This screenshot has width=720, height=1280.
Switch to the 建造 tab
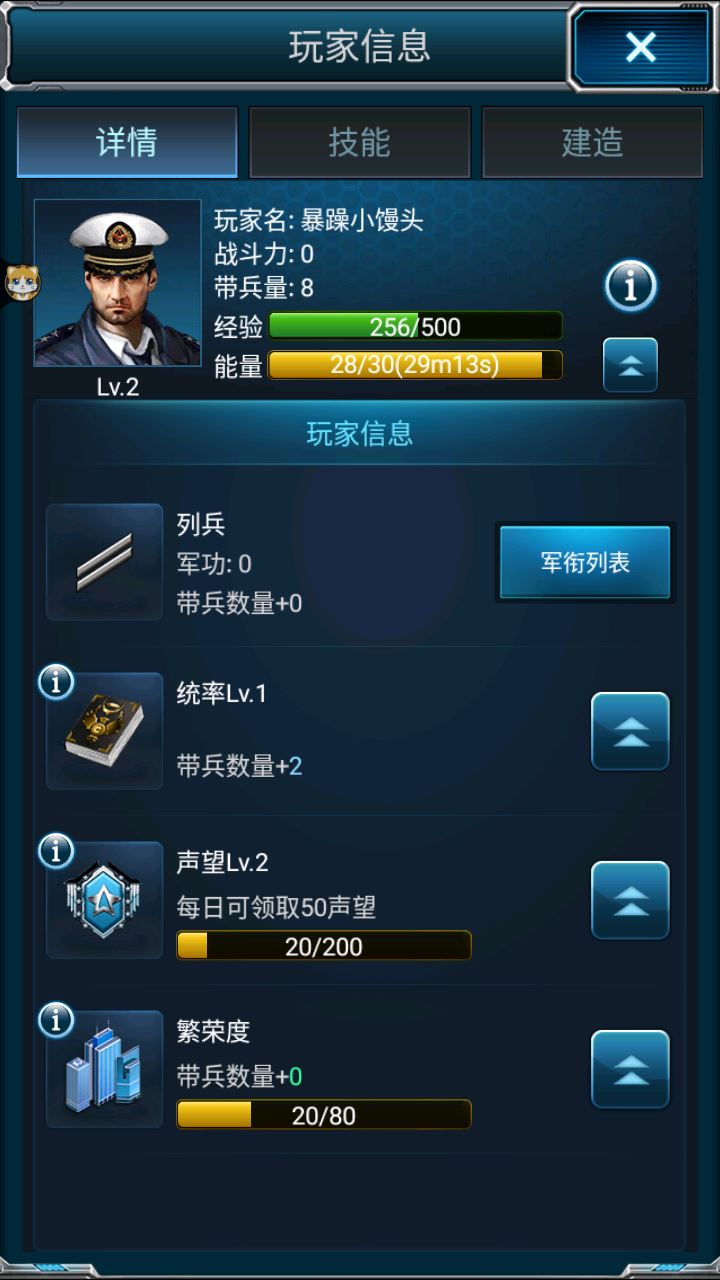coord(592,142)
